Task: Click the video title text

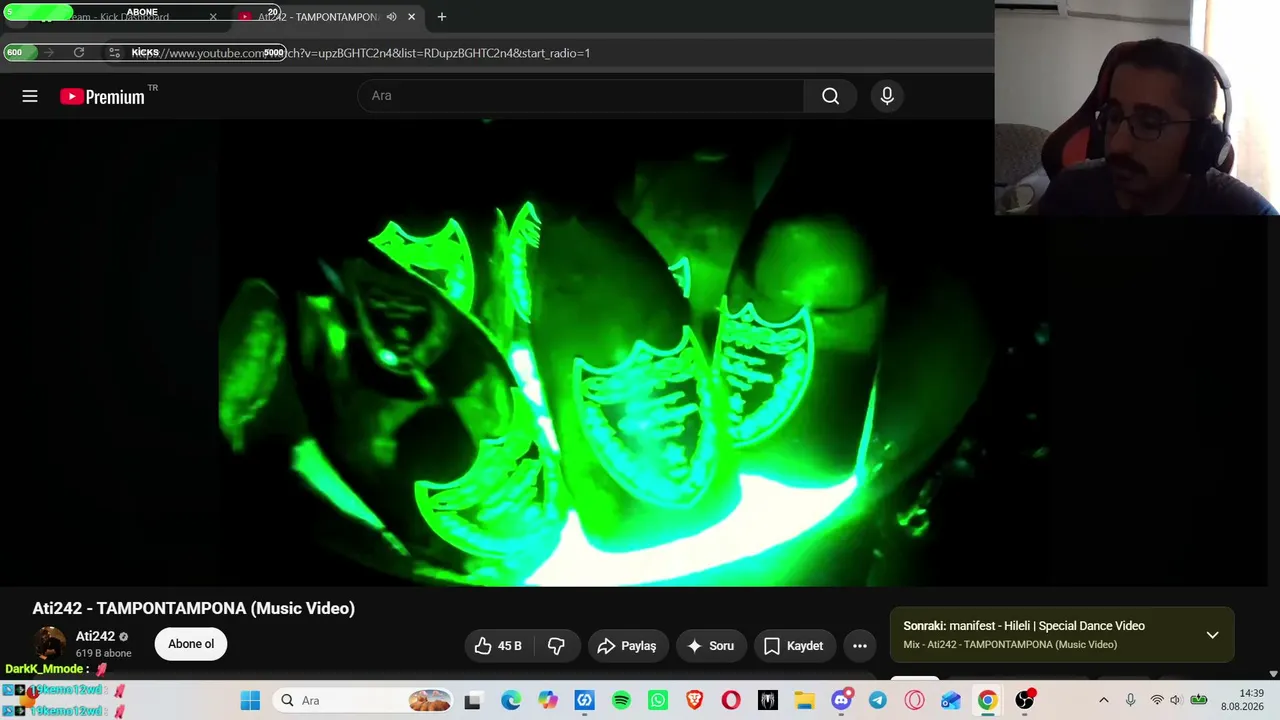Action: coord(194,608)
